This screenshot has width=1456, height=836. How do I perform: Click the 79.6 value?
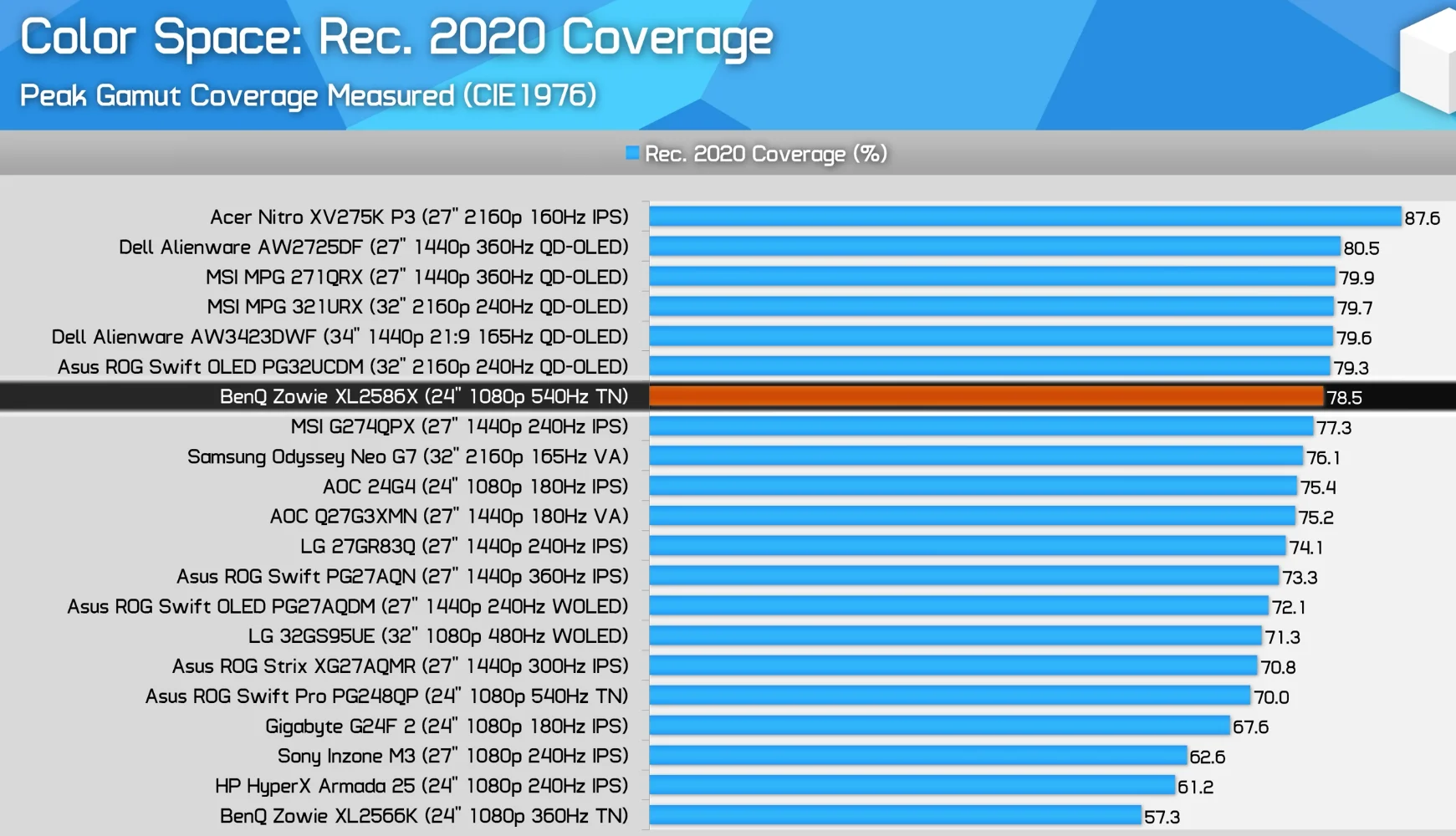(1354, 338)
